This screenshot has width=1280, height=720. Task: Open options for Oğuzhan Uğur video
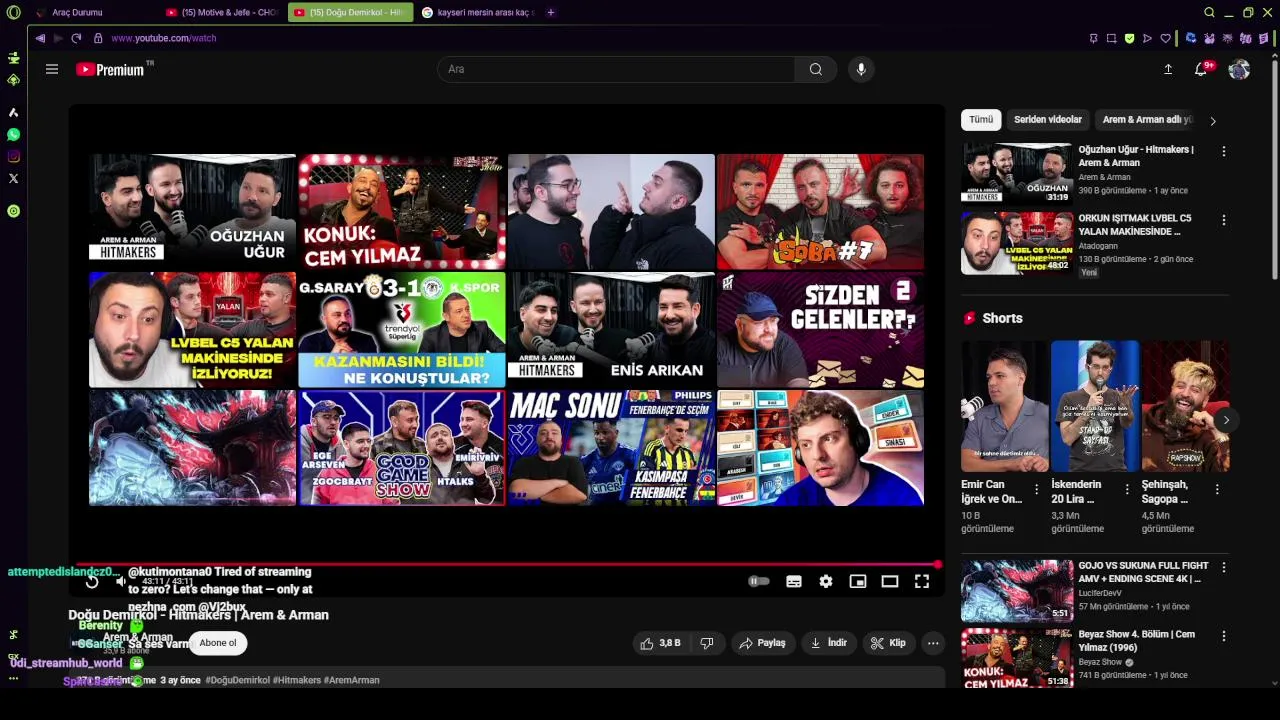tap(1223, 152)
